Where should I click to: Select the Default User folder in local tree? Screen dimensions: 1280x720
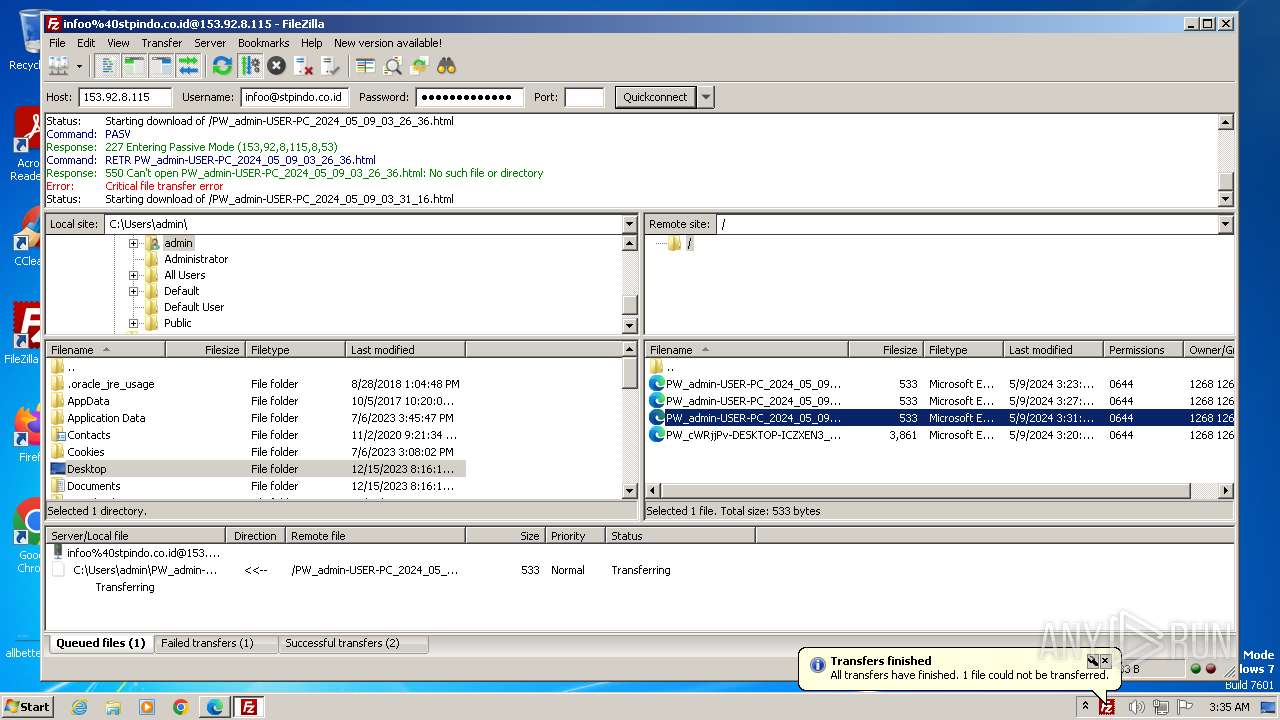click(194, 307)
